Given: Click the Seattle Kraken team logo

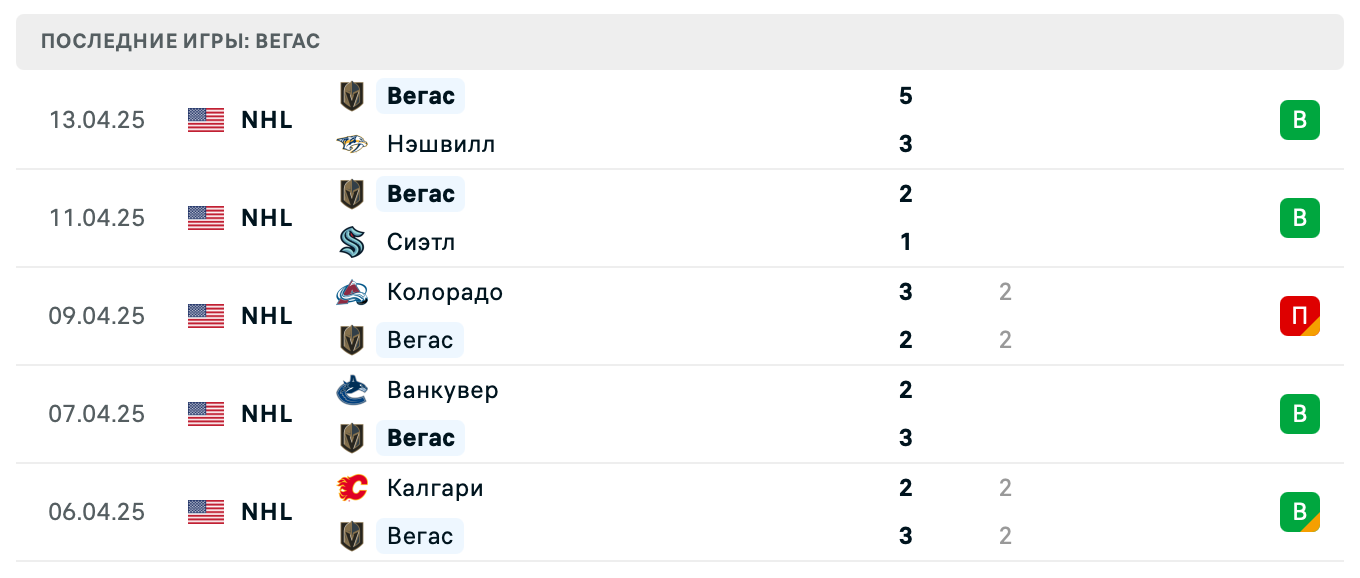Looking at the screenshot, I should (352, 242).
